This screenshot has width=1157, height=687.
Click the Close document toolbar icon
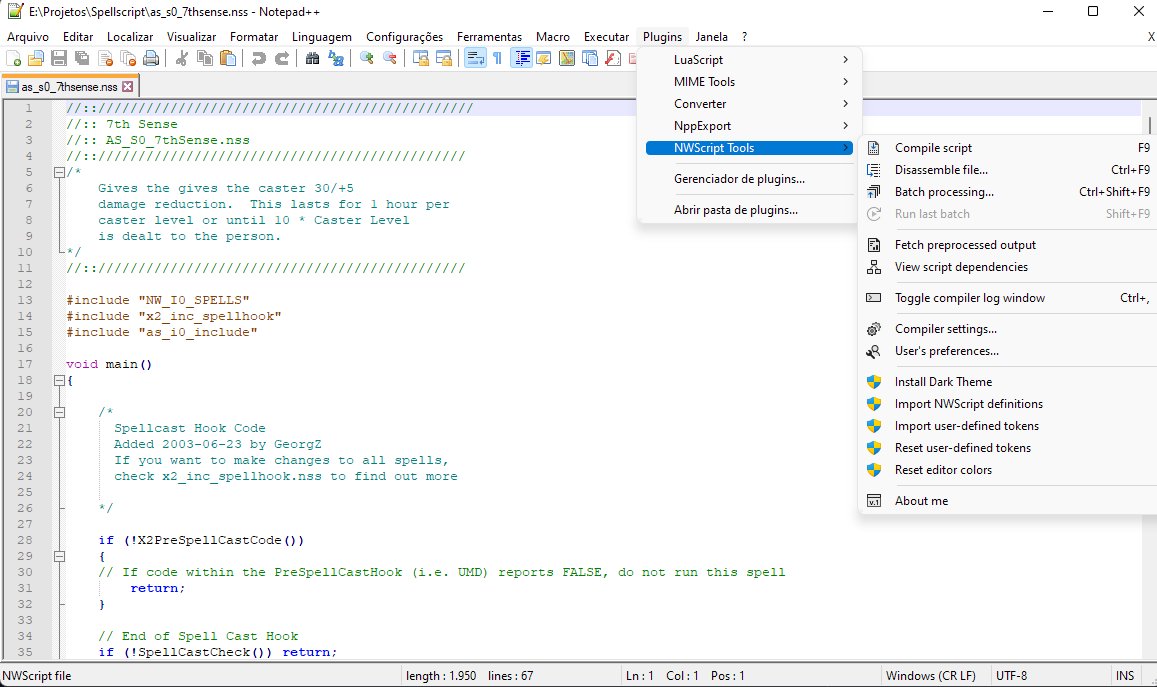click(106, 58)
